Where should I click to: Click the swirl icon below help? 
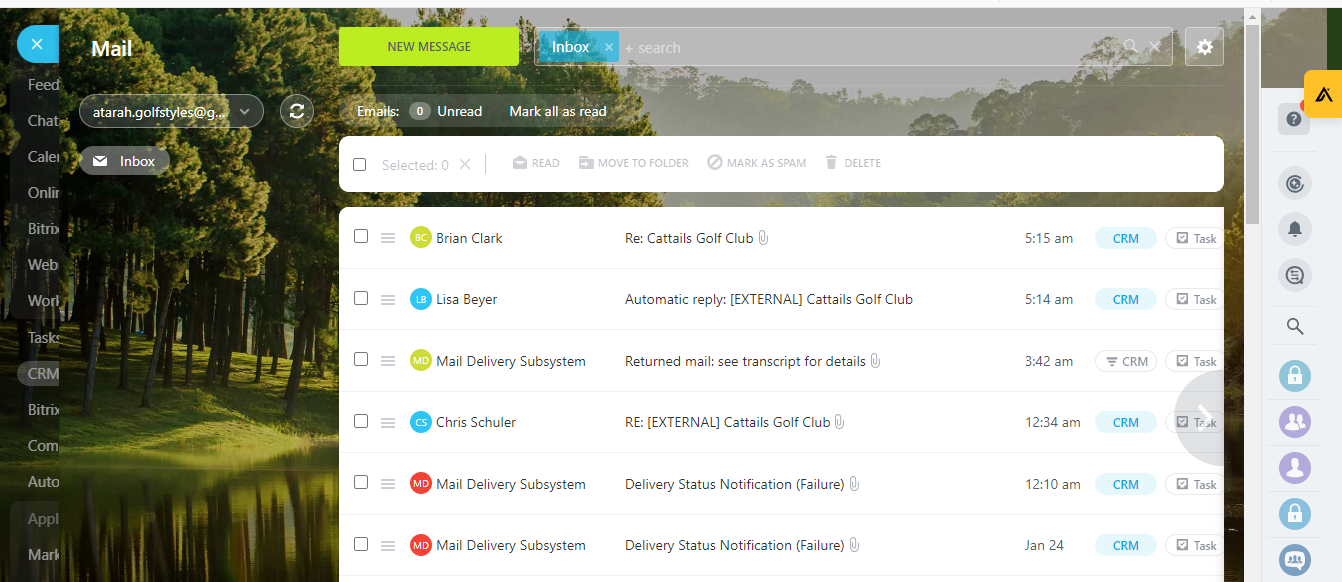coord(1295,183)
